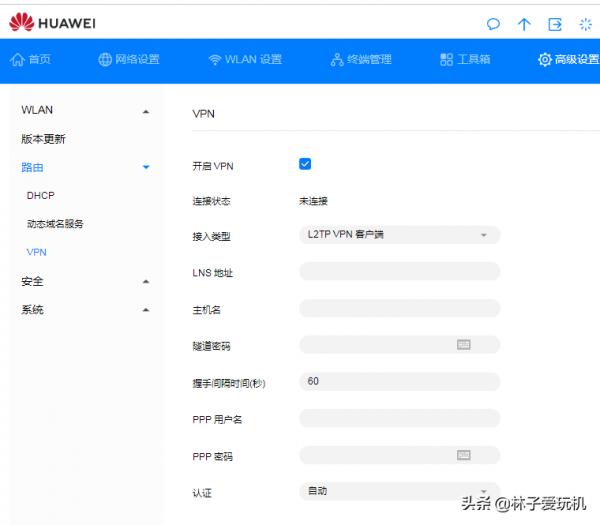Focus the 隧道密码 input field

point(399,345)
